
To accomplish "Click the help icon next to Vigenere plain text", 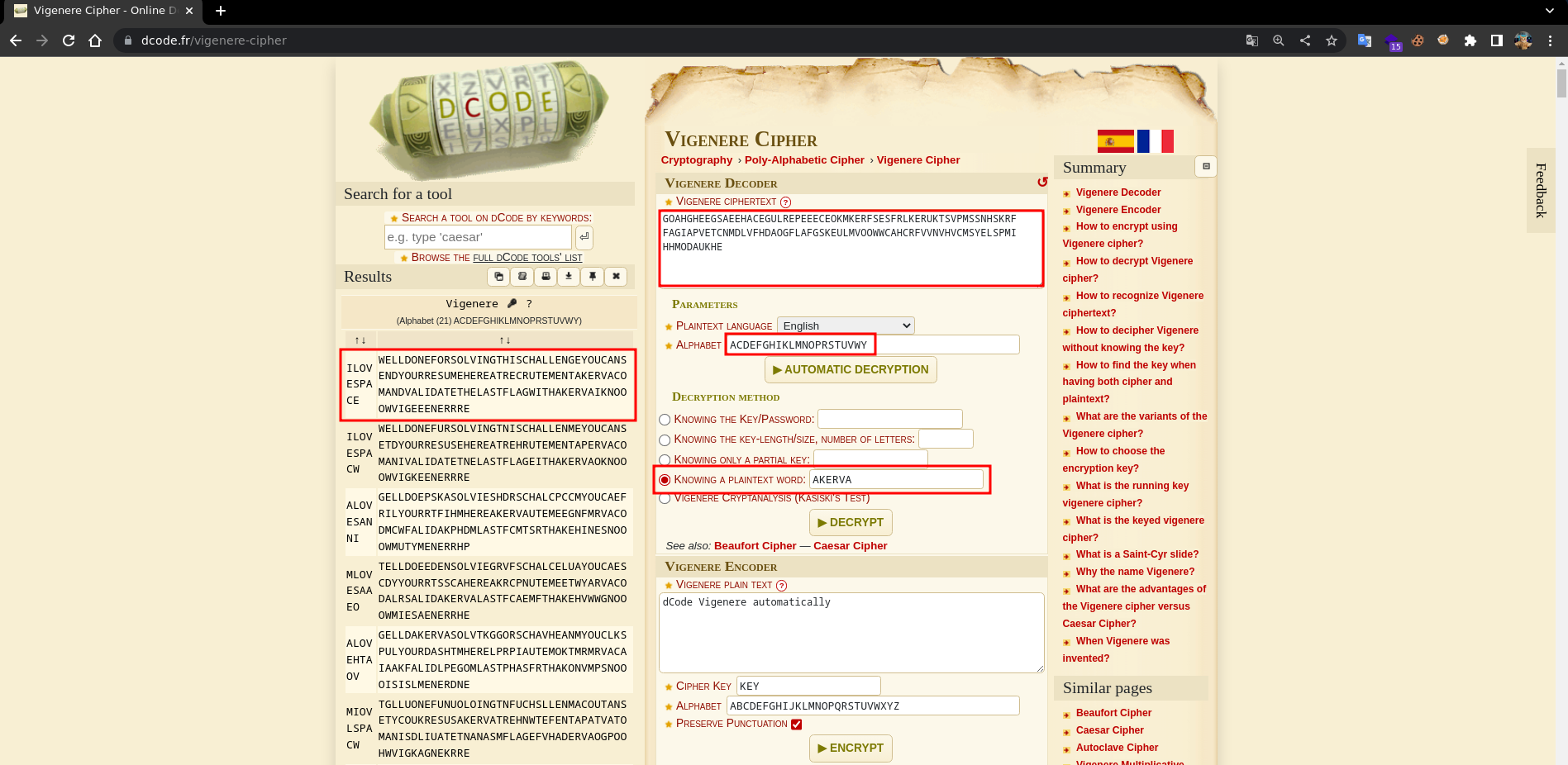I will point(781,586).
